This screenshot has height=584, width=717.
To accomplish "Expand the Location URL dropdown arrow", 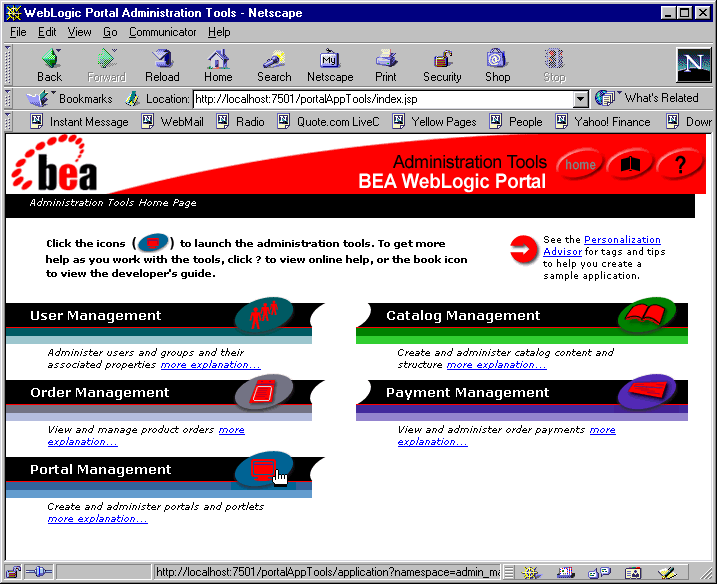I will pyautogui.click(x=580, y=99).
